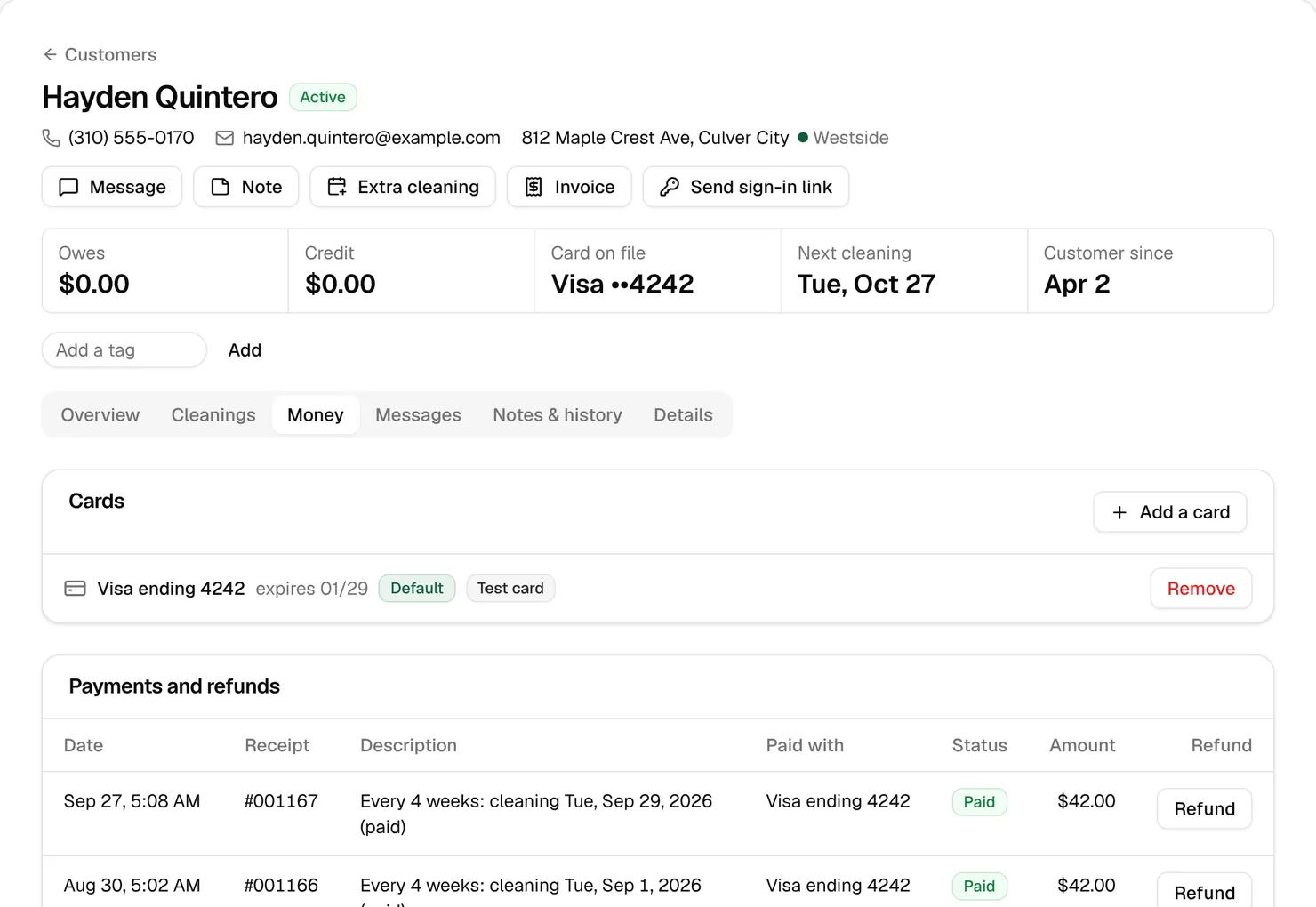1316x907 pixels.
Task: Click the Add a card button
Action: [x=1170, y=512]
